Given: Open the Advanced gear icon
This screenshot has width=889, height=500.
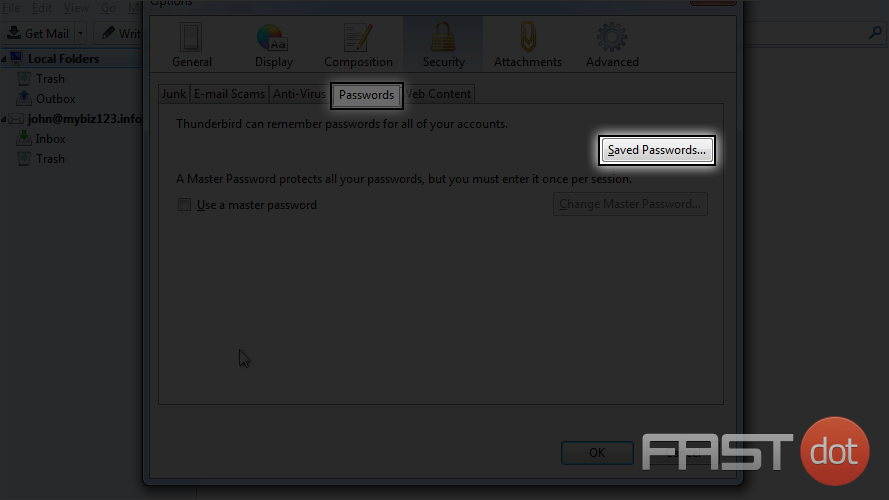Looking at the screenshot, I should pos(612,37).
